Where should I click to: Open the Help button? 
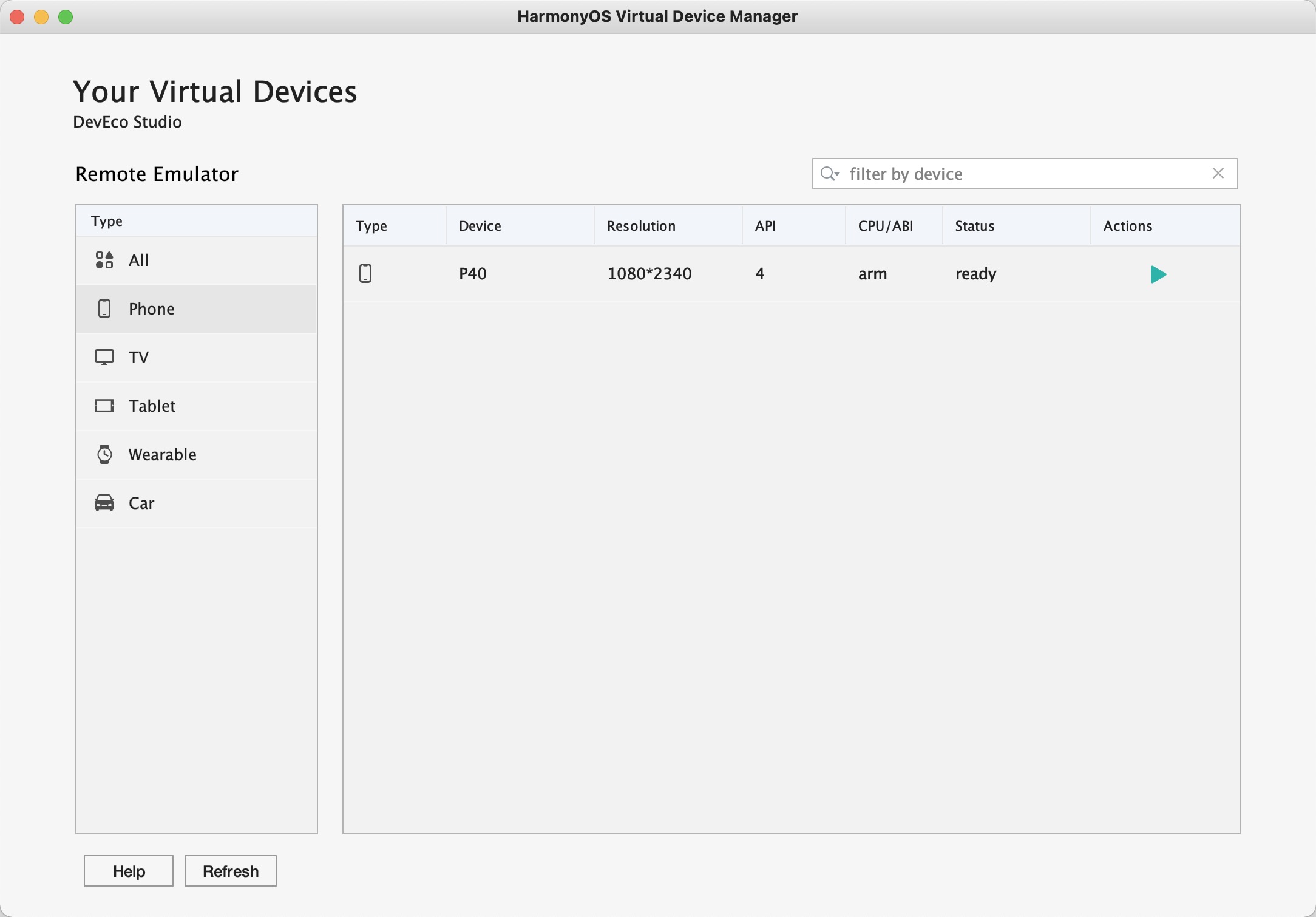click(129, 871)
